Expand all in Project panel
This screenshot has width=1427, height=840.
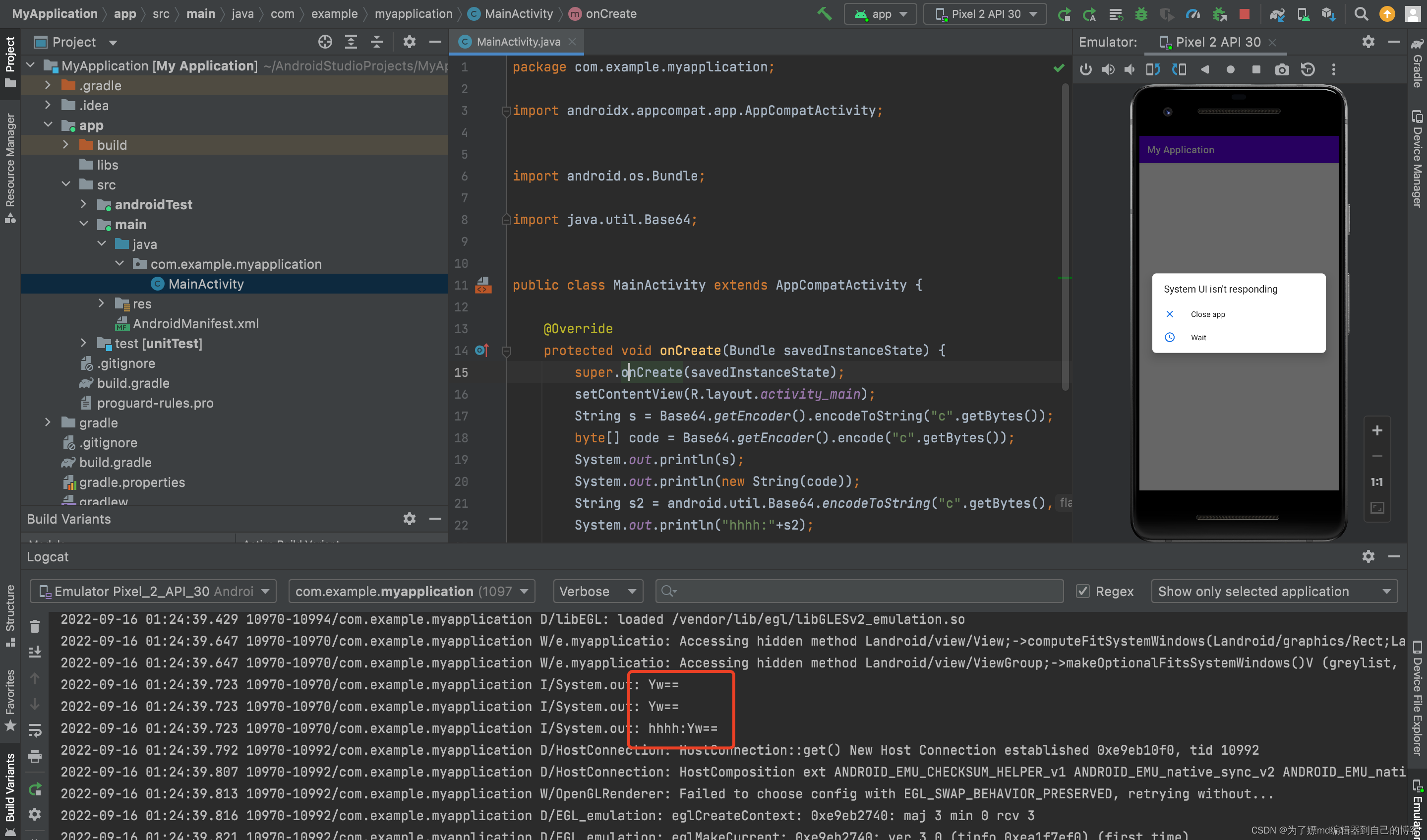coord(351,41)
